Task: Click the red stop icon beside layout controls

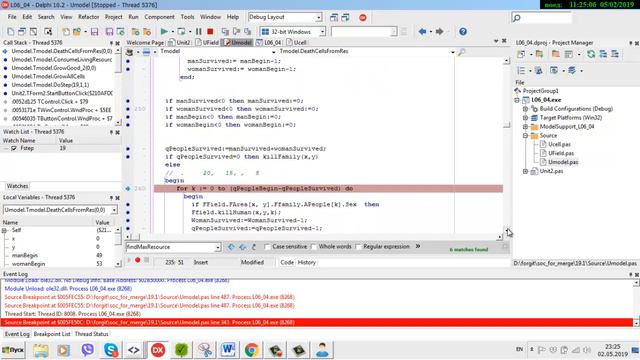Action: pos(362,18)
